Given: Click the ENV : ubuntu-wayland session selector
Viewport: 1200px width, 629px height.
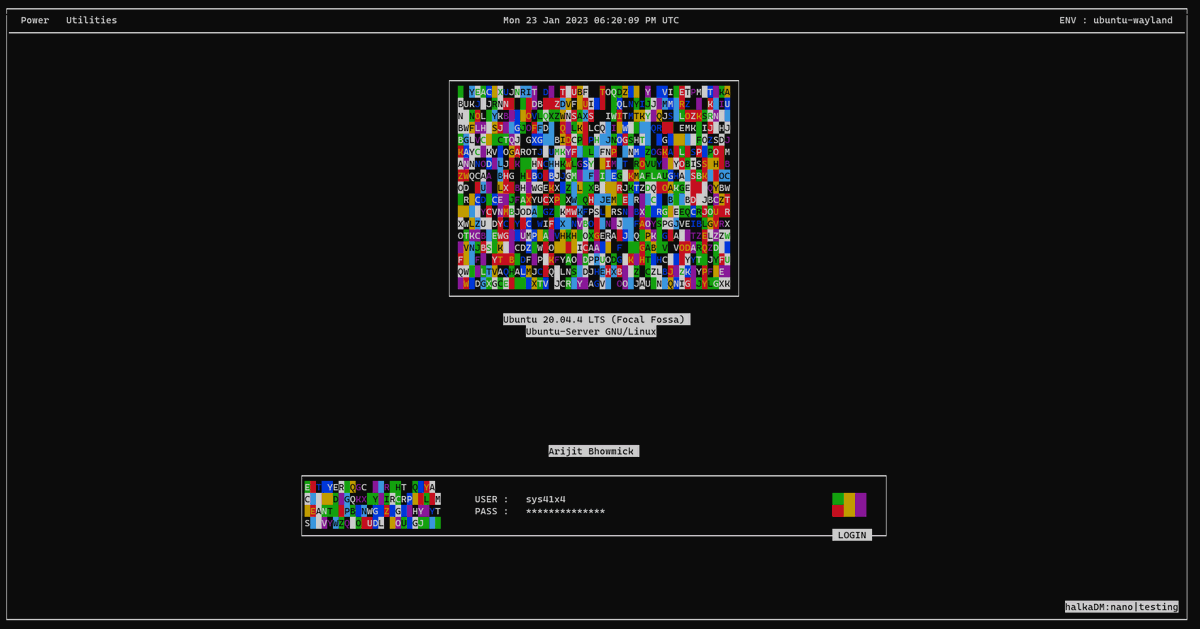Looking at the screenshot, I should pyautogui.click(x=1116, y=20).
